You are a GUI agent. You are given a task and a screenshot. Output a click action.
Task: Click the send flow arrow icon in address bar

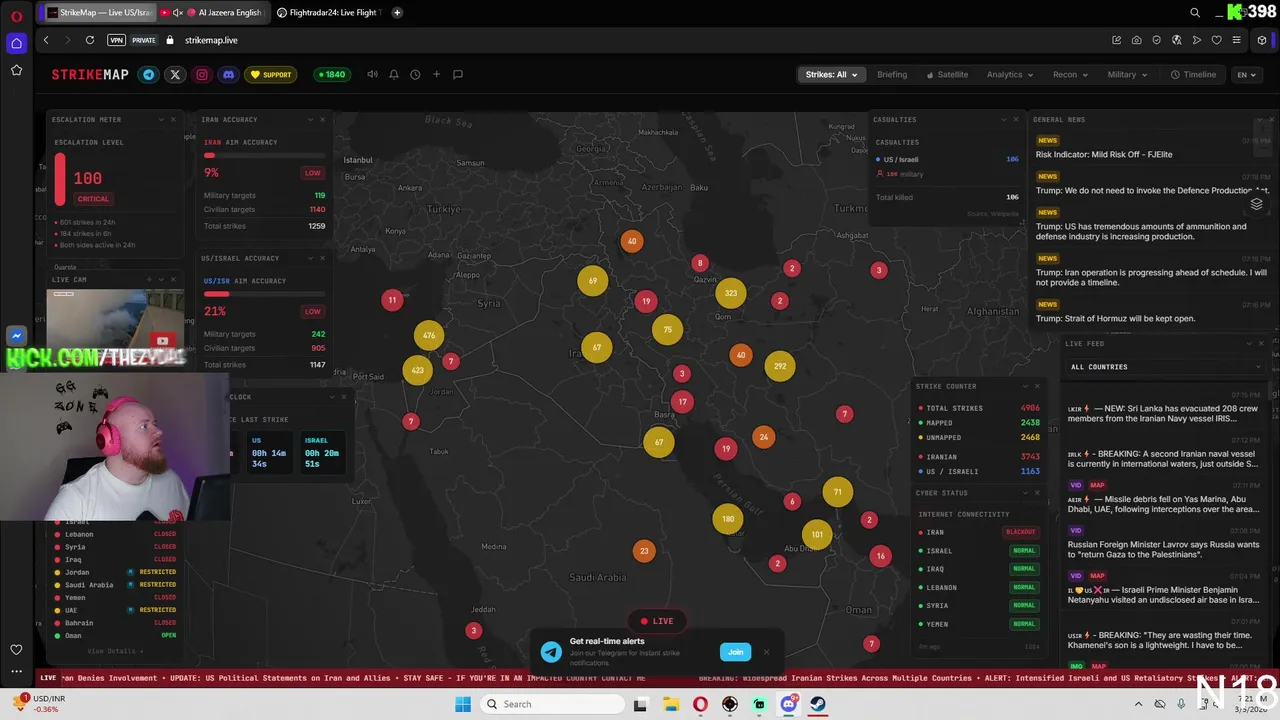(1196, 40)
